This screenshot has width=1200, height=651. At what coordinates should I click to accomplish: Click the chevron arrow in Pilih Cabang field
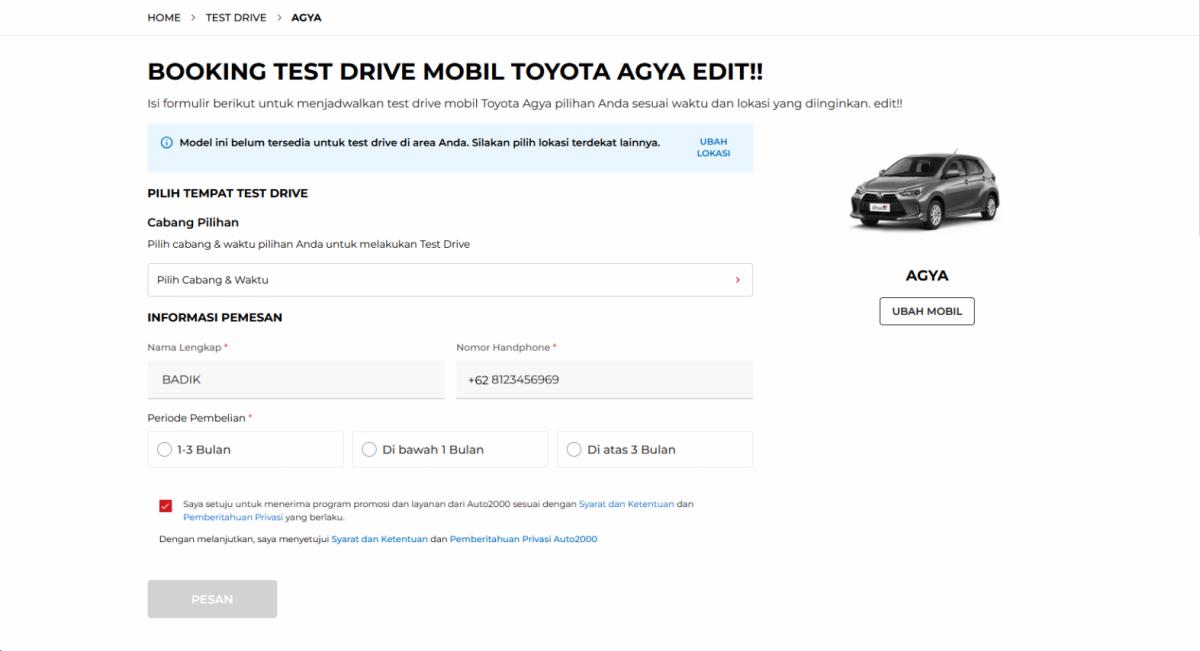tap(737, 280)
